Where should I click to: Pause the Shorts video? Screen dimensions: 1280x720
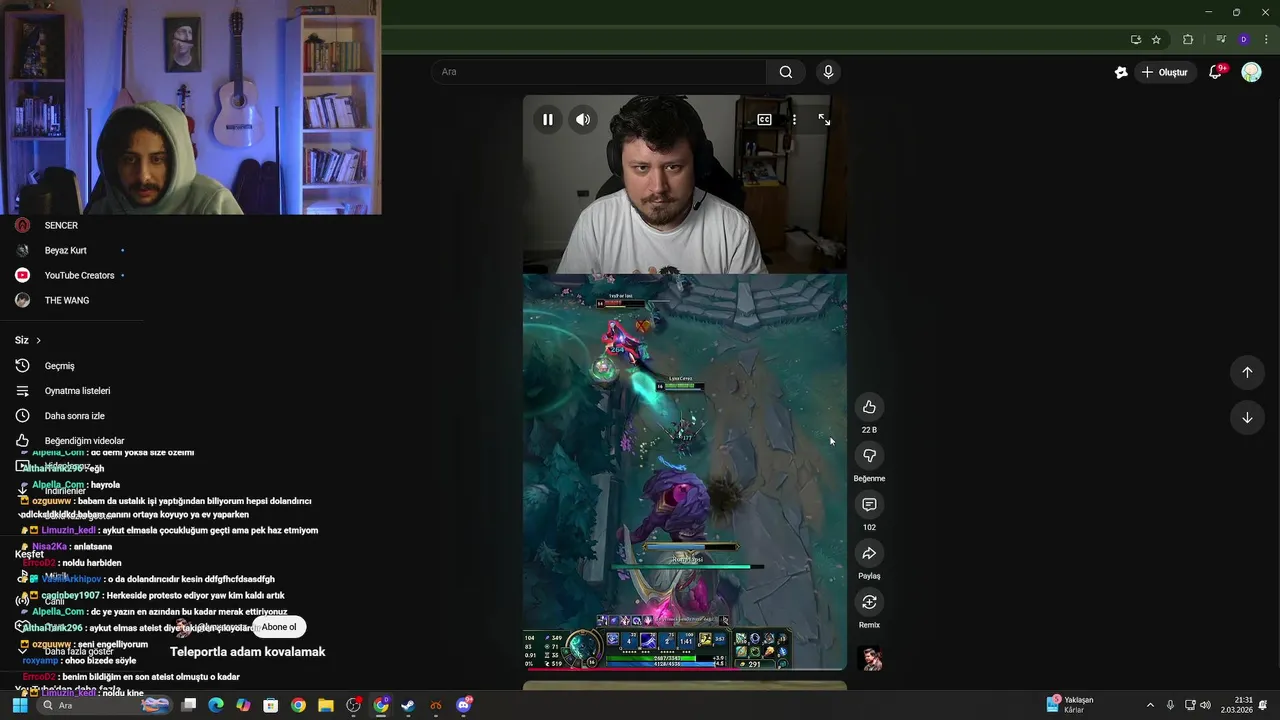point(548,119)
